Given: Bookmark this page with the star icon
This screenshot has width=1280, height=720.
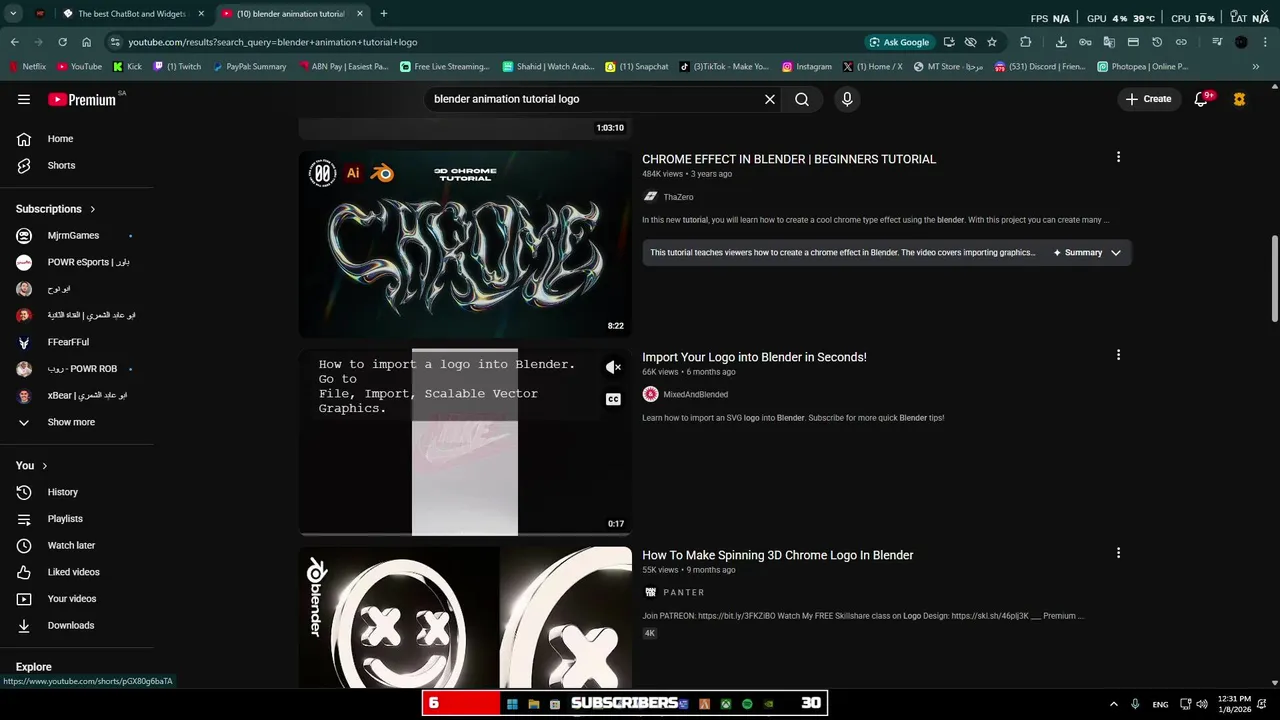Looking at the screenshot, I should (x=992, y=42).
